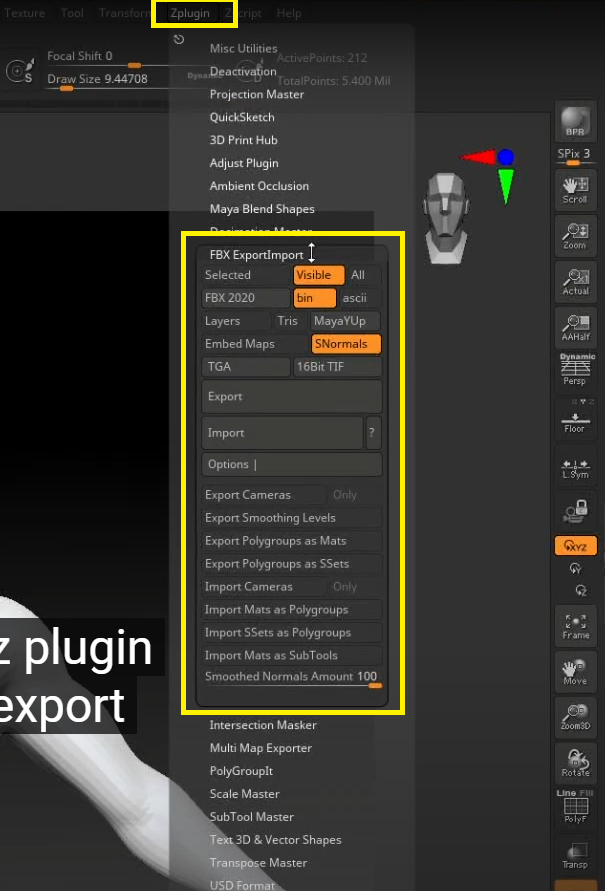605x891 pixels.
Task: Toggle the Layers option
Action: [x=235, y=321]
